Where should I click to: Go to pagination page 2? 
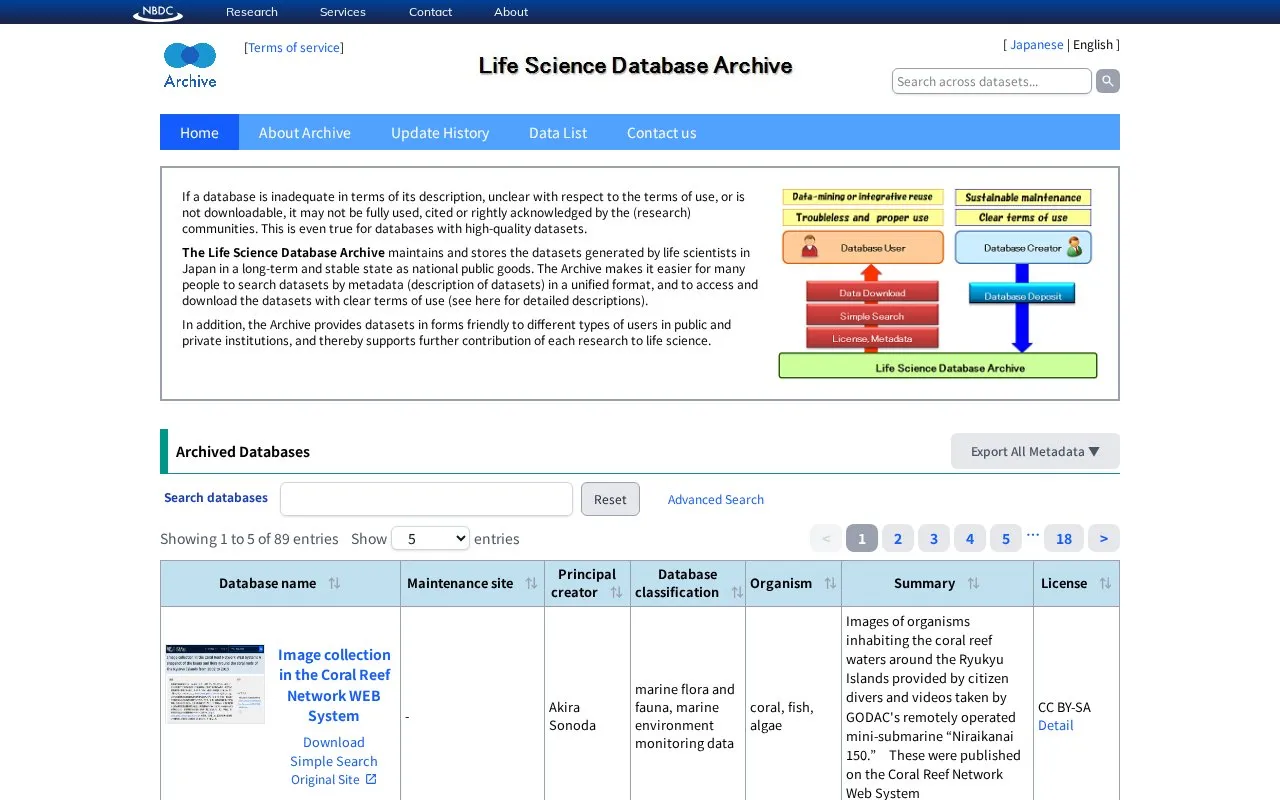click(898, 538)
